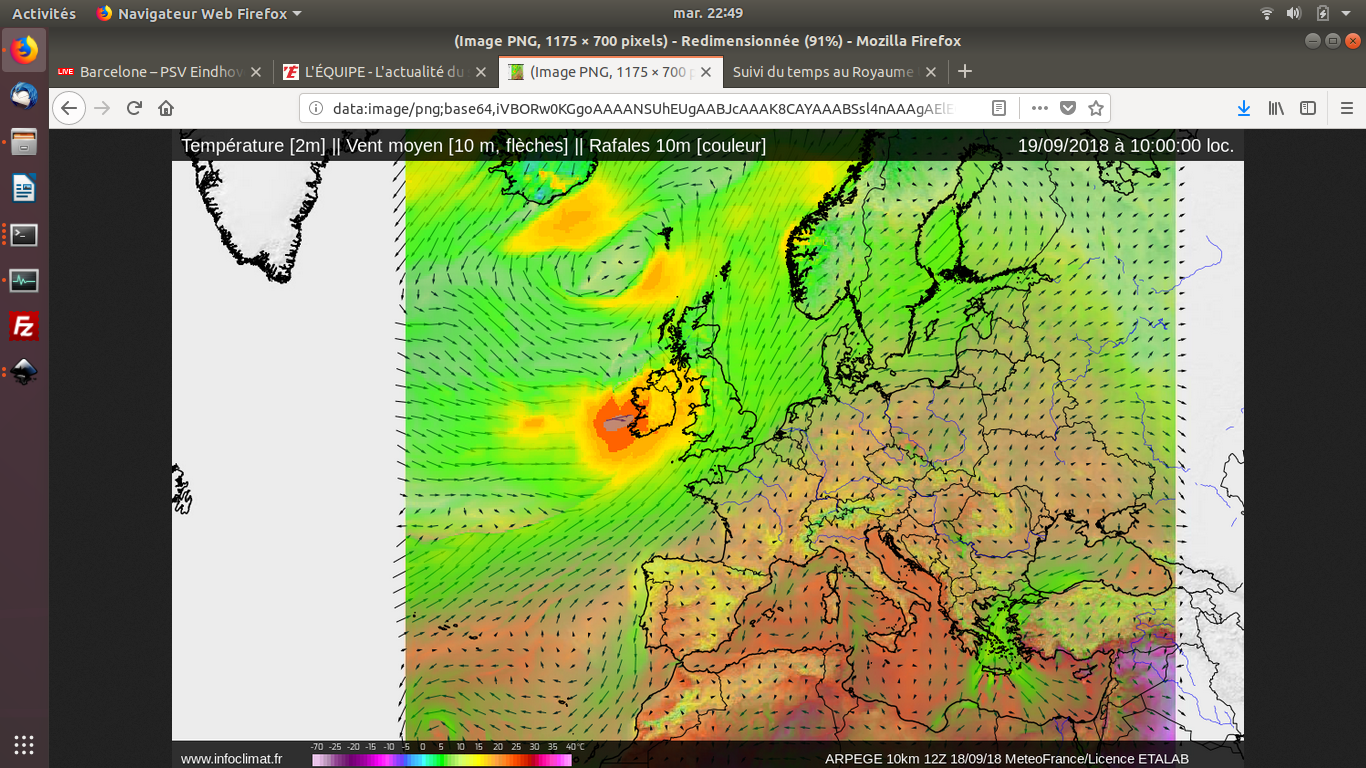This screenshot has height=768, width=1366.
Task: Click the ARPEGE 10km 12Z credit text
Action: 1007,759
